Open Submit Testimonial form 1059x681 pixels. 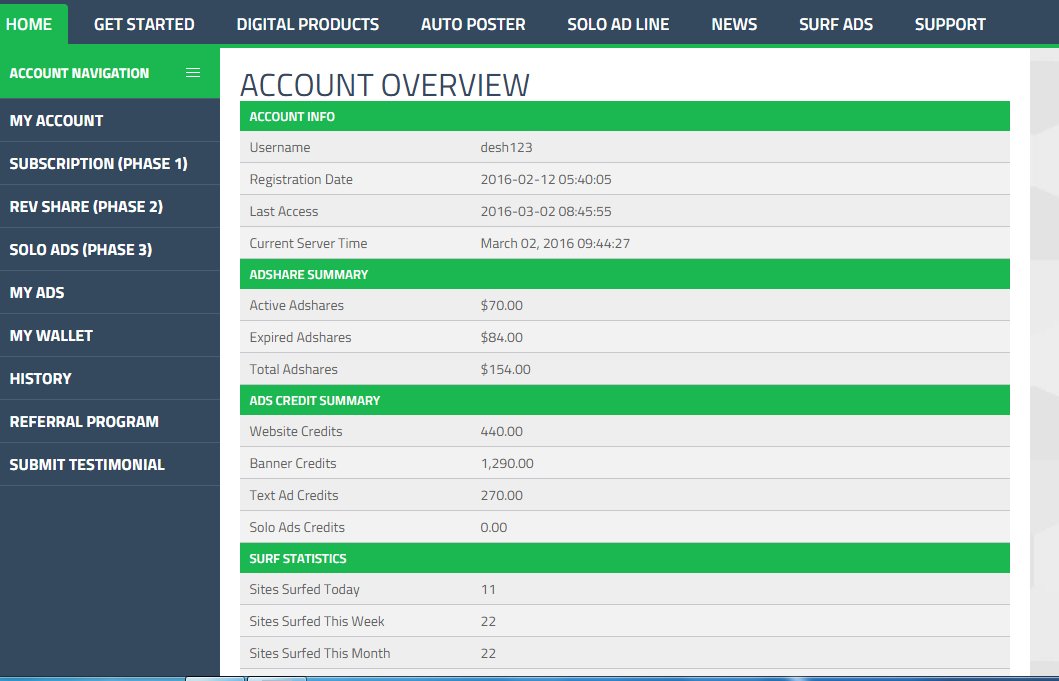point(87,464)
